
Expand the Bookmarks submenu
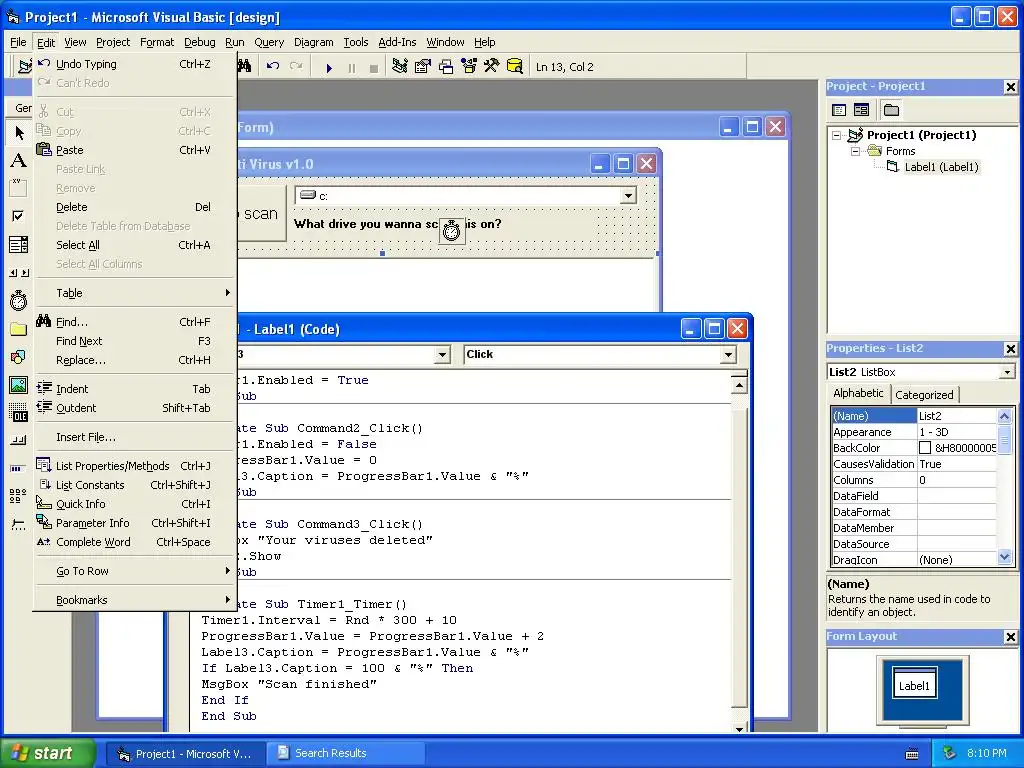click(x=135, y=600)
